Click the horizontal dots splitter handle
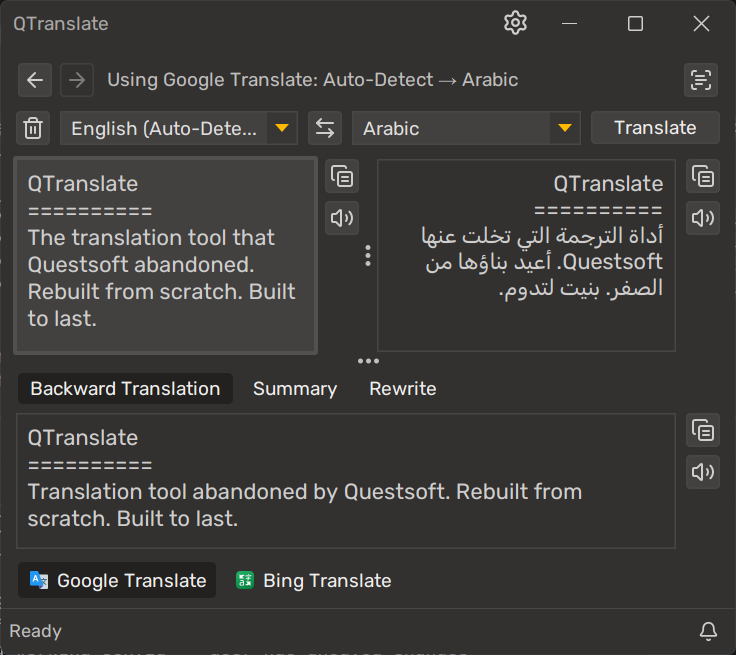The height and width of the screenshot is (655, 736). click(x=368, y=361)
